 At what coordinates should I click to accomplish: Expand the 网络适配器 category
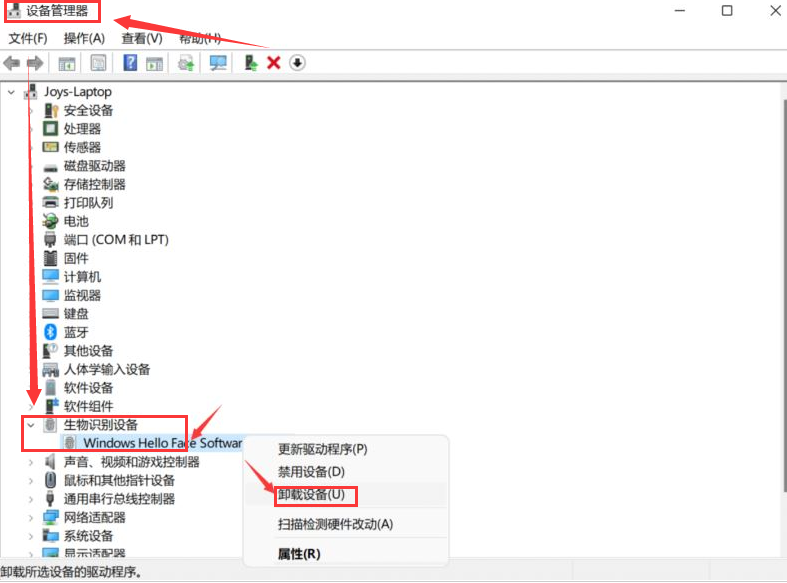point(31,517)
